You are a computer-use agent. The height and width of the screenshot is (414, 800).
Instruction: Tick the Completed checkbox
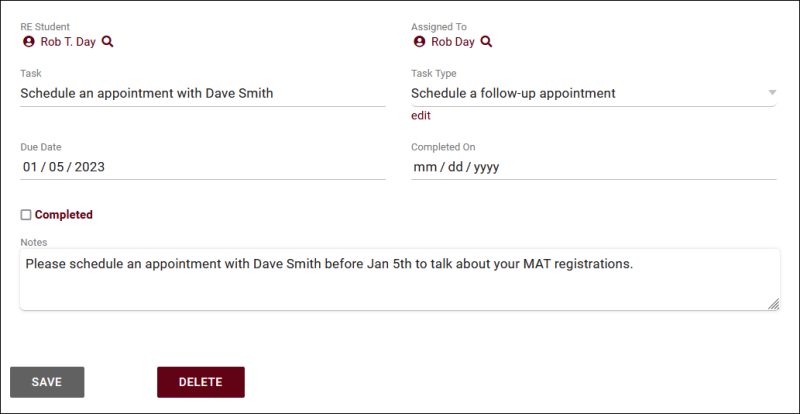26,215
